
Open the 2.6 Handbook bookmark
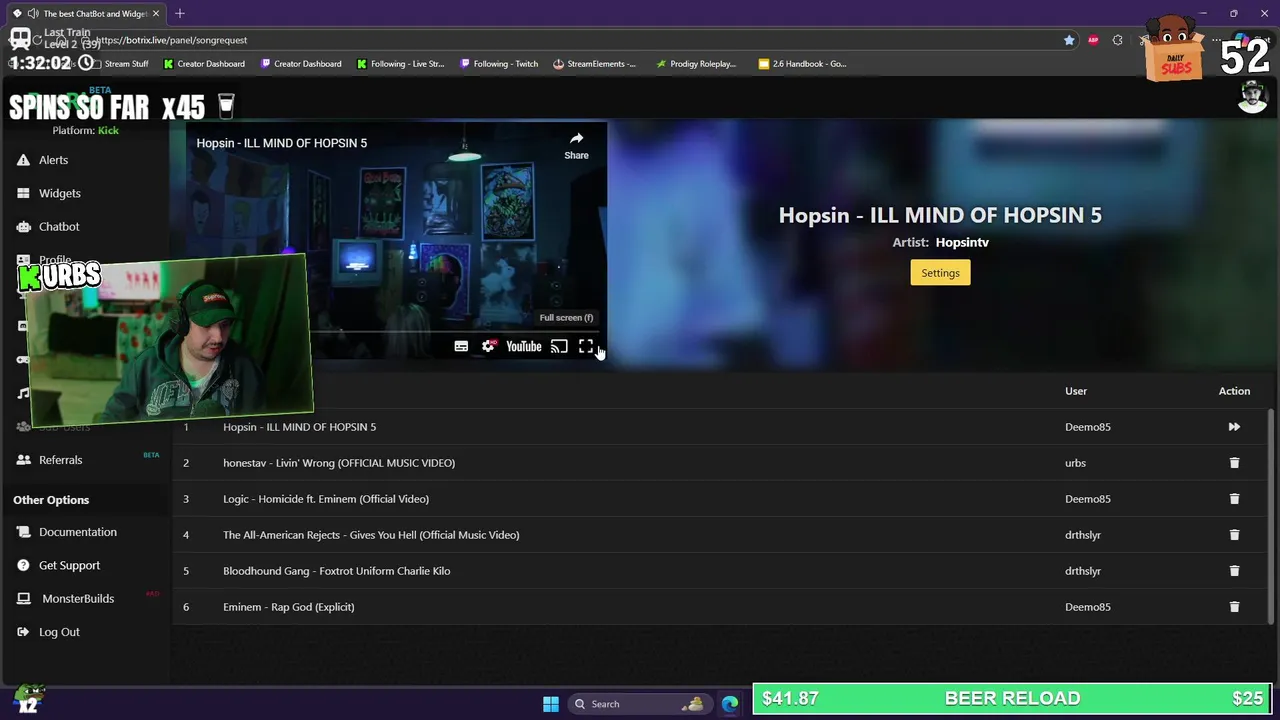click(x=802, y=64)
